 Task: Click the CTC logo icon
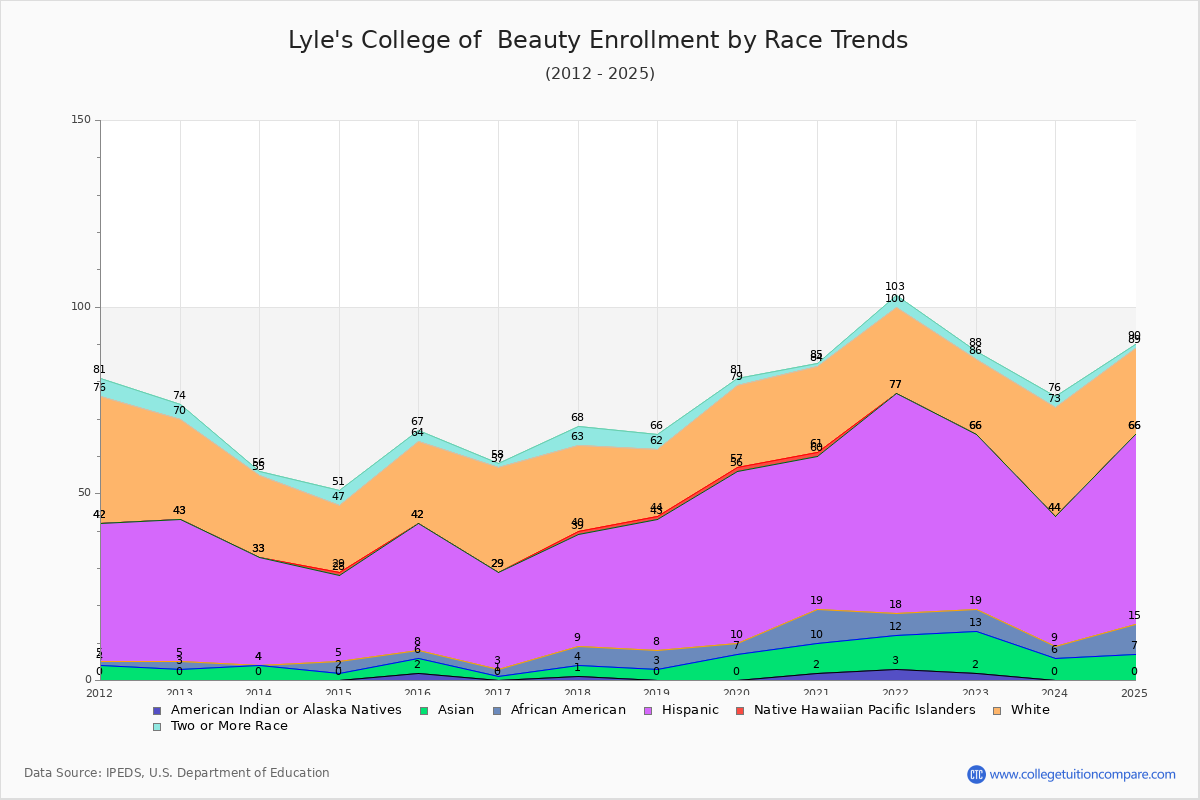click(x=976, y=774)
